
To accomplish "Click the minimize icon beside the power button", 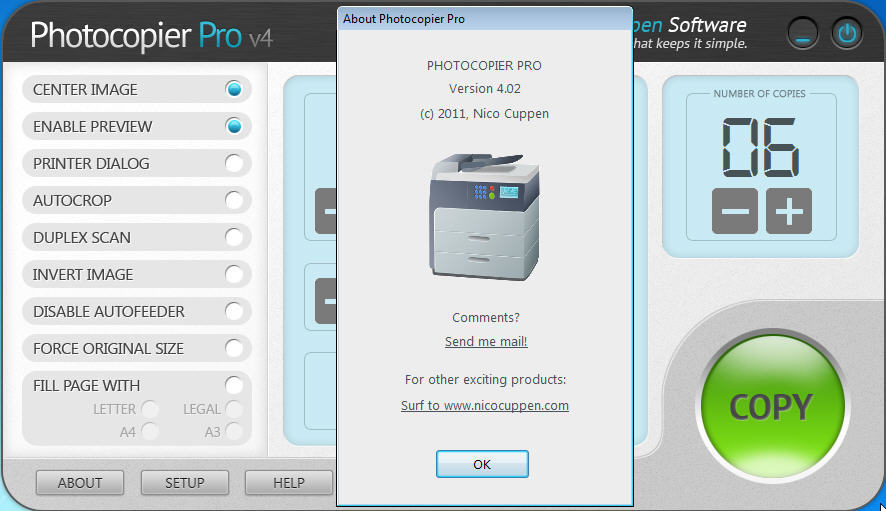I will coord(803,34).
